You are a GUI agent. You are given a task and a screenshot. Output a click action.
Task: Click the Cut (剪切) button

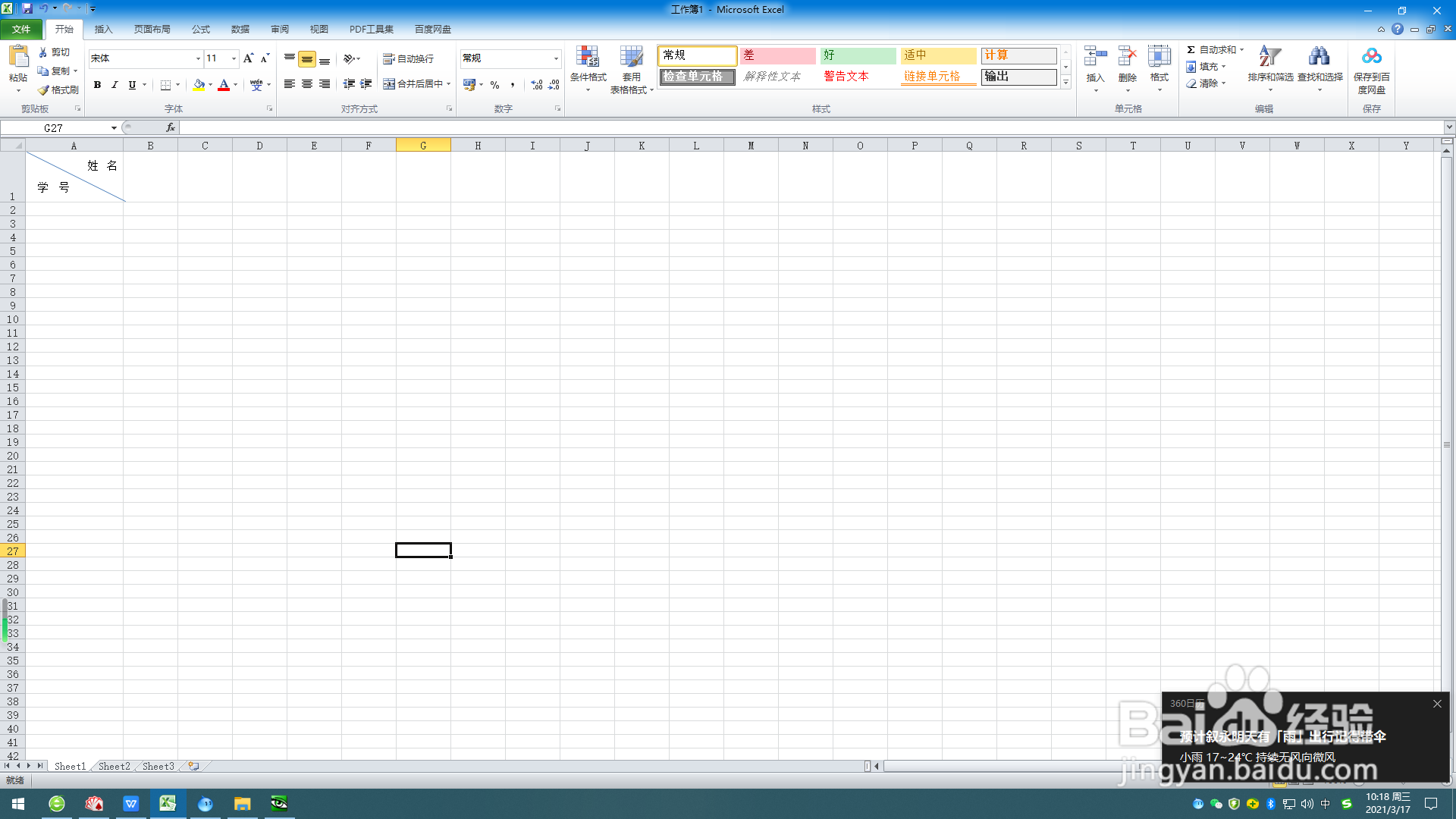(x=55, y=52)
